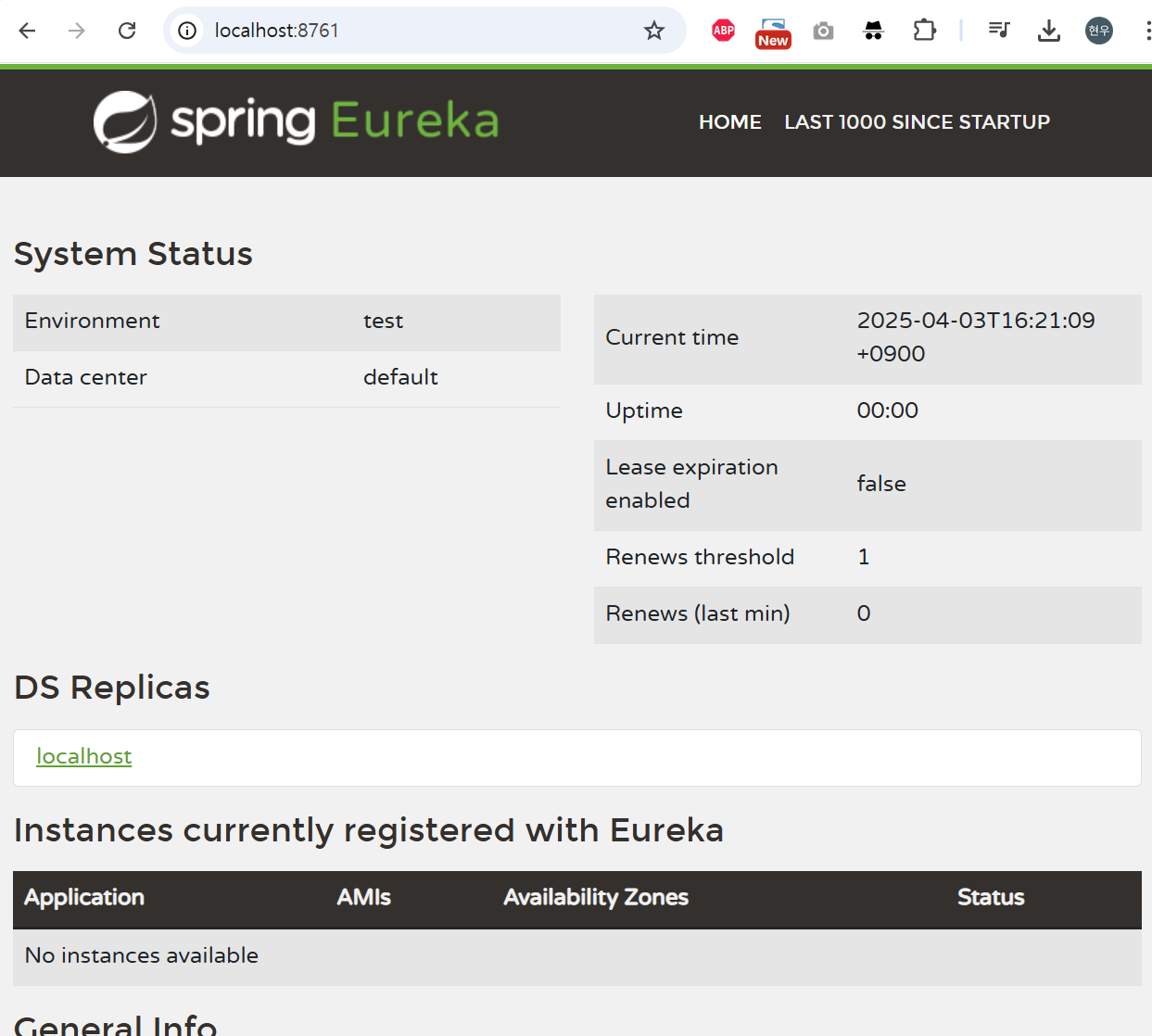Reload the Eureka page
1152x1036 pixels.
click(127, 31)
